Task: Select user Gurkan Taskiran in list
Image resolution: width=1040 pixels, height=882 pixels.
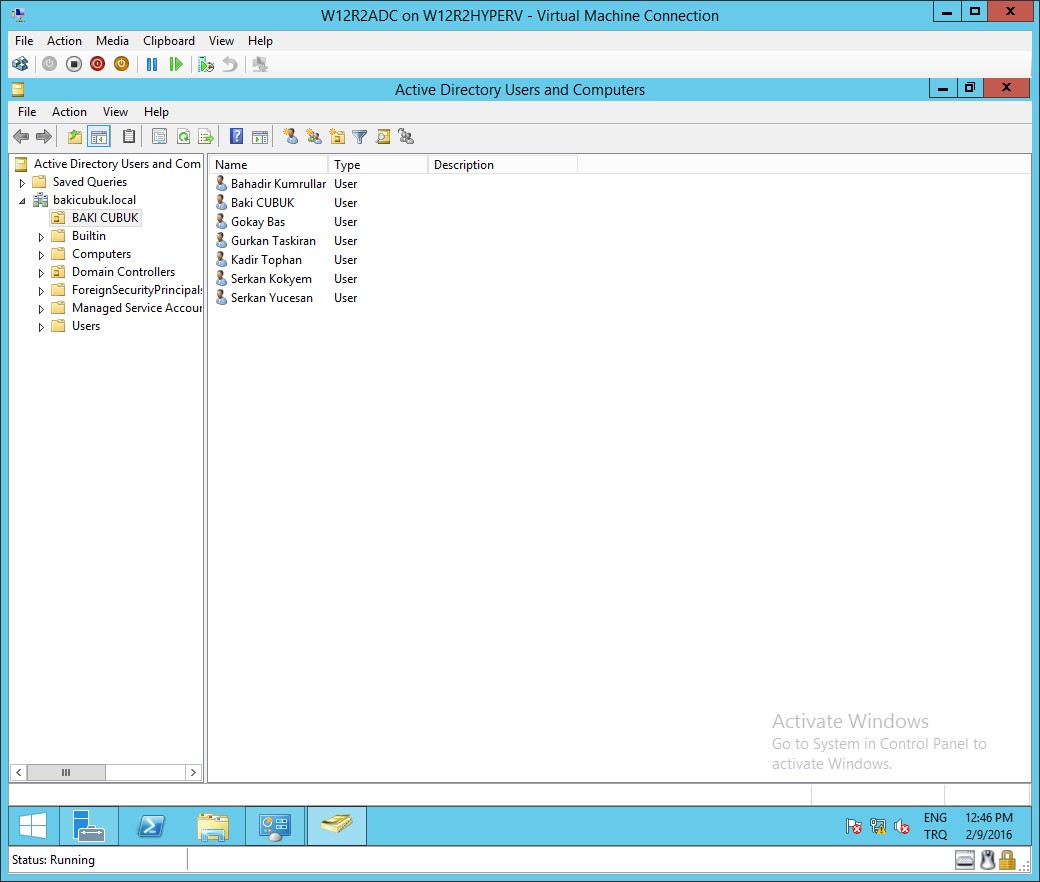Action: pyautogui.click(x=273, y=241)
